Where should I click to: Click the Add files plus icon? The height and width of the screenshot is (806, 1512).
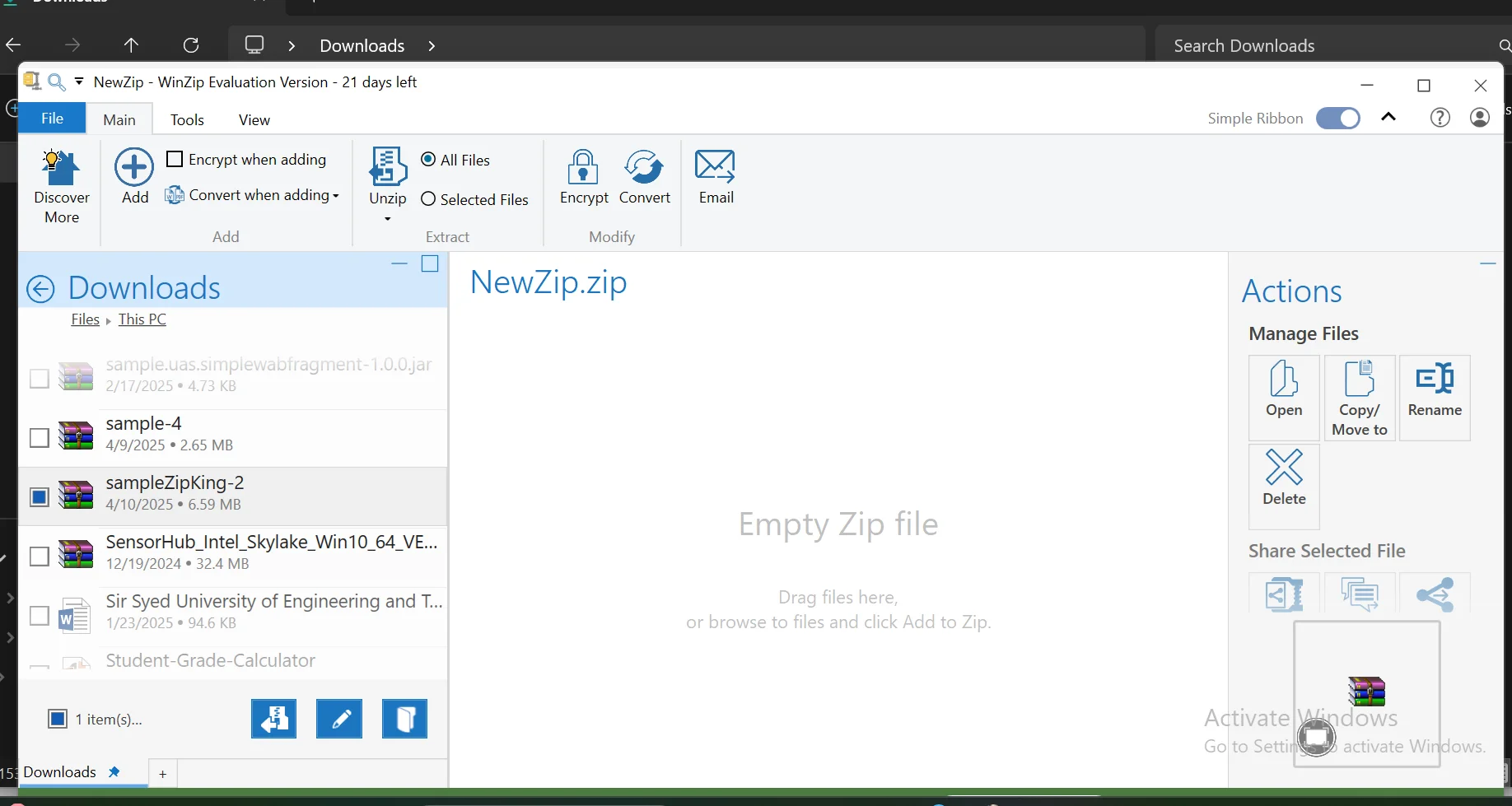(134, 167)
